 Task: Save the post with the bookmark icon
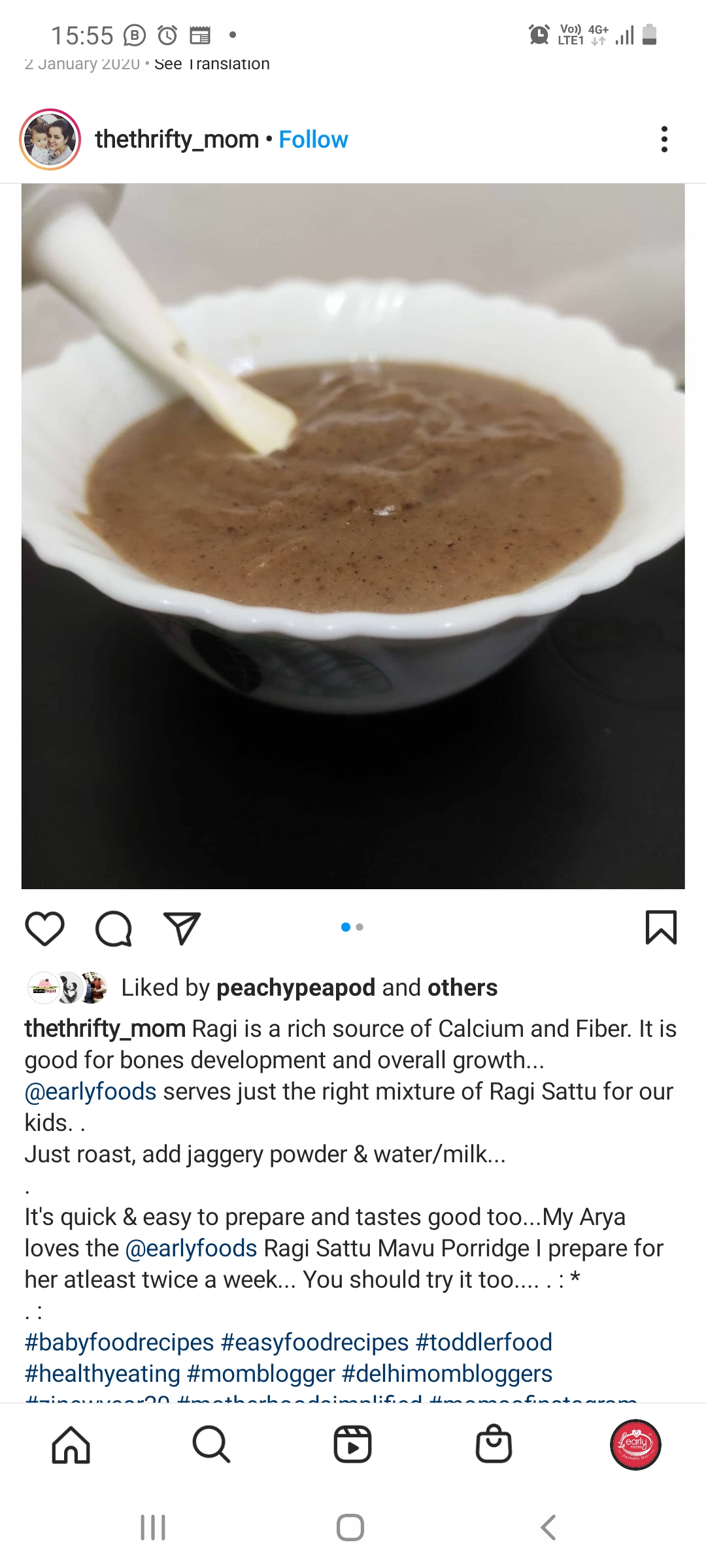(x=661, y=927)
